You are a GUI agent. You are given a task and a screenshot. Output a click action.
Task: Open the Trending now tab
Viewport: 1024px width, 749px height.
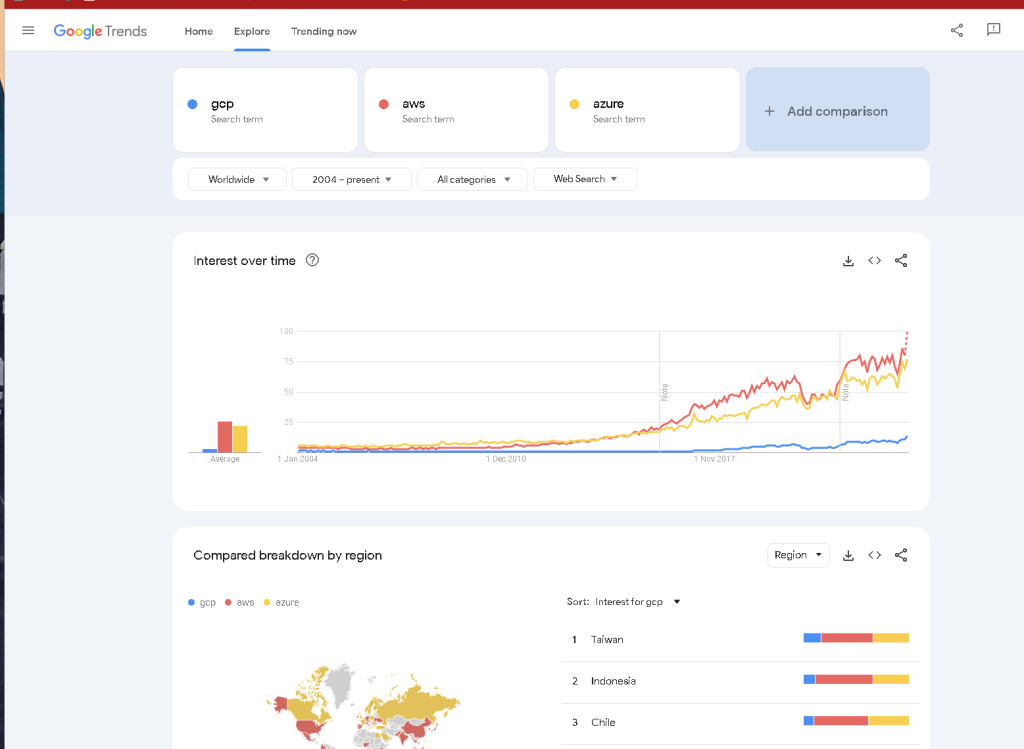tap(324, 31)
